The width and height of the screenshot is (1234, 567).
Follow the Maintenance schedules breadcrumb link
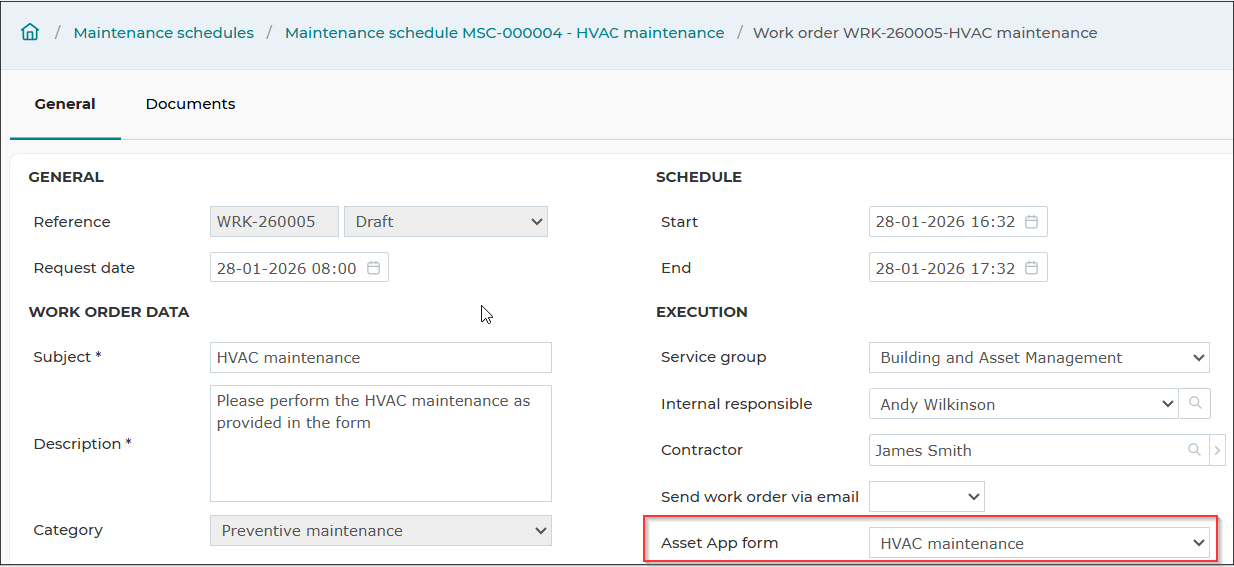164,32
